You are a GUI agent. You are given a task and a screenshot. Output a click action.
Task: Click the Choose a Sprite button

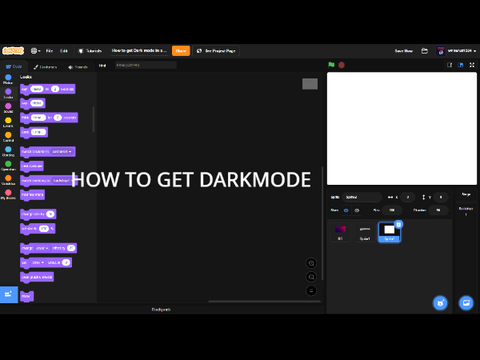(440, 303)
